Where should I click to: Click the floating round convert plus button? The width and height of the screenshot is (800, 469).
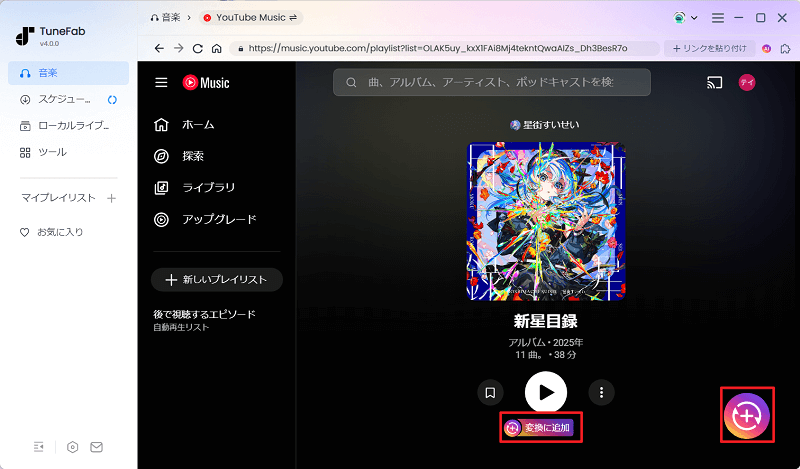(747, 415)
